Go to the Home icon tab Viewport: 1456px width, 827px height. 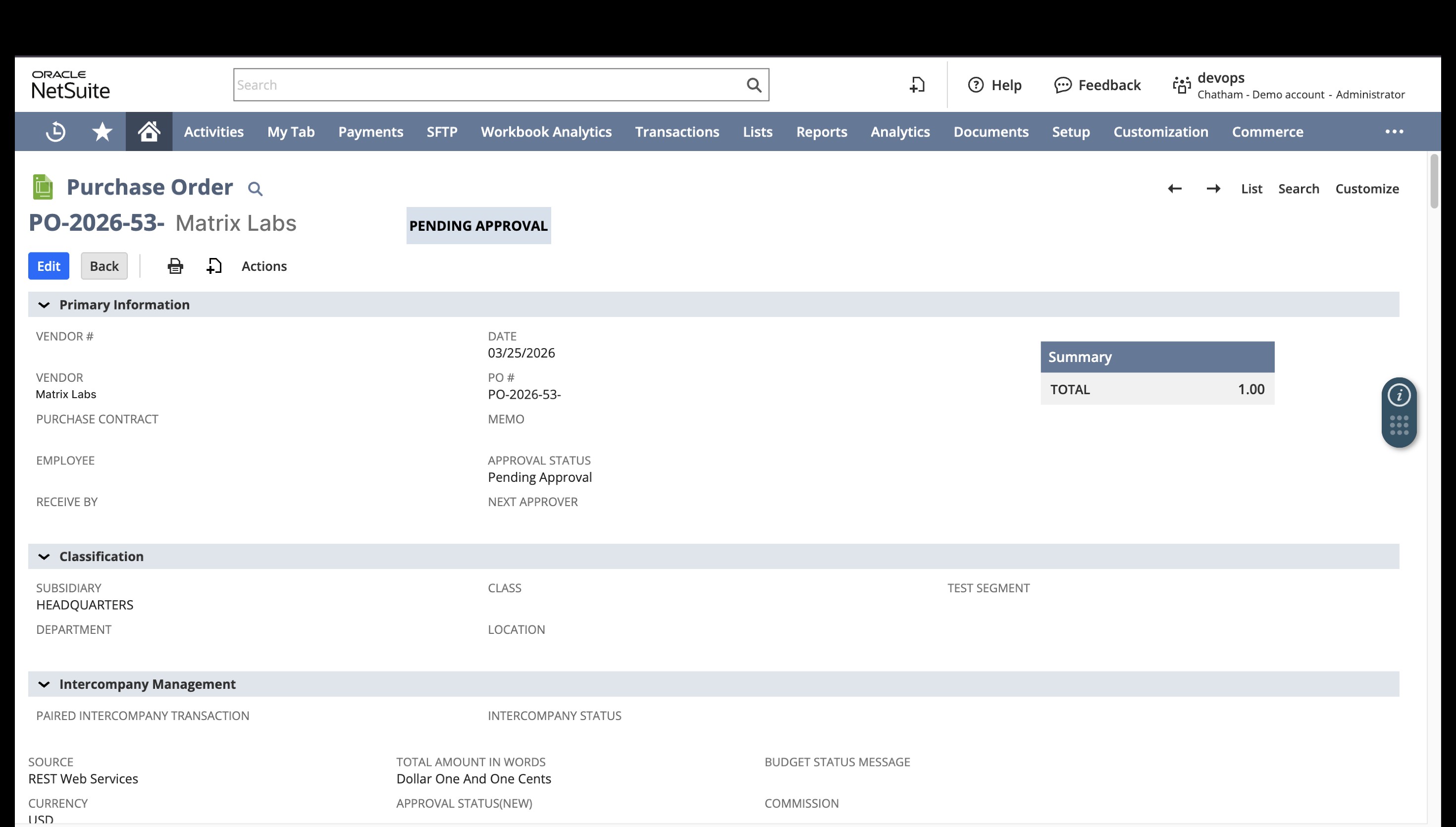point(149,131)
